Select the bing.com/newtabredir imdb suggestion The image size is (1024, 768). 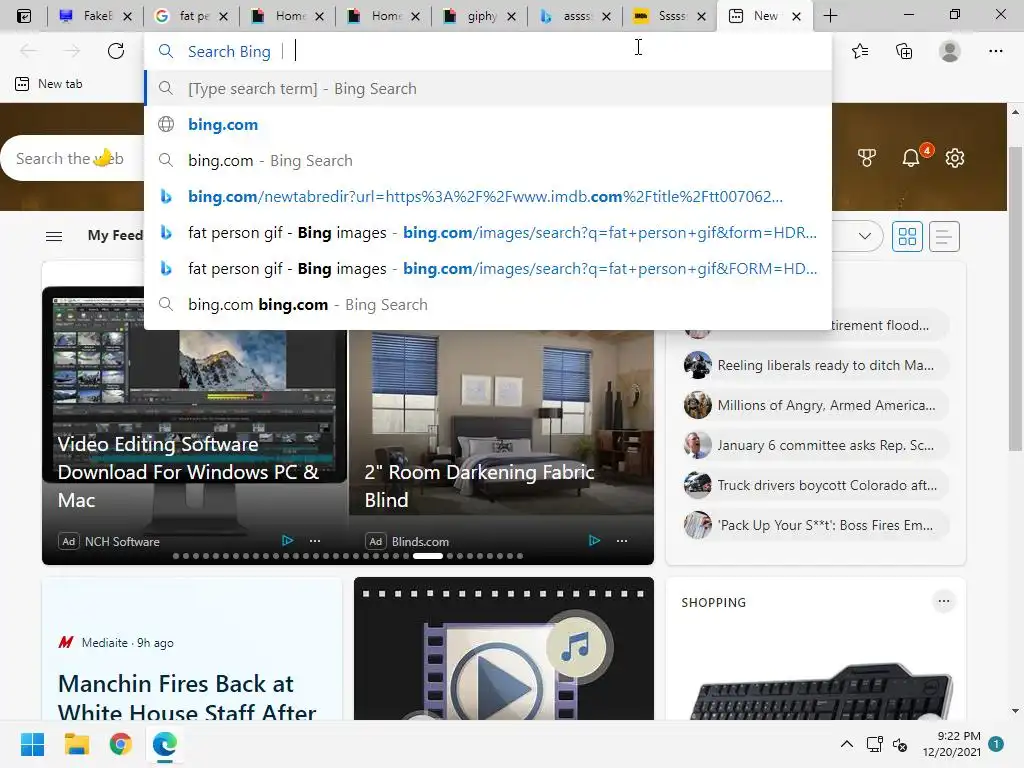tap(488, 196)
